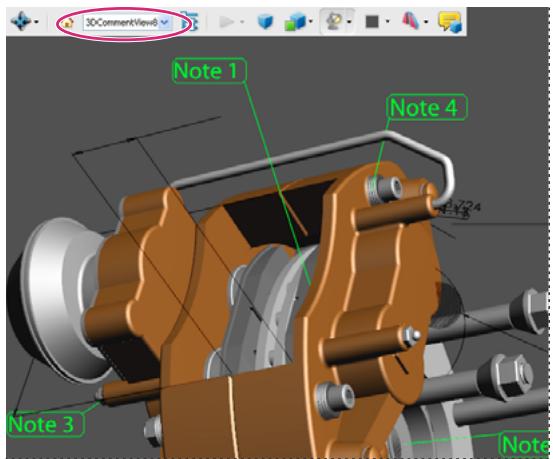This screenshot has height=459, width=553.
Task: Select the Note 4 comment label
Action: pos(427,107)
